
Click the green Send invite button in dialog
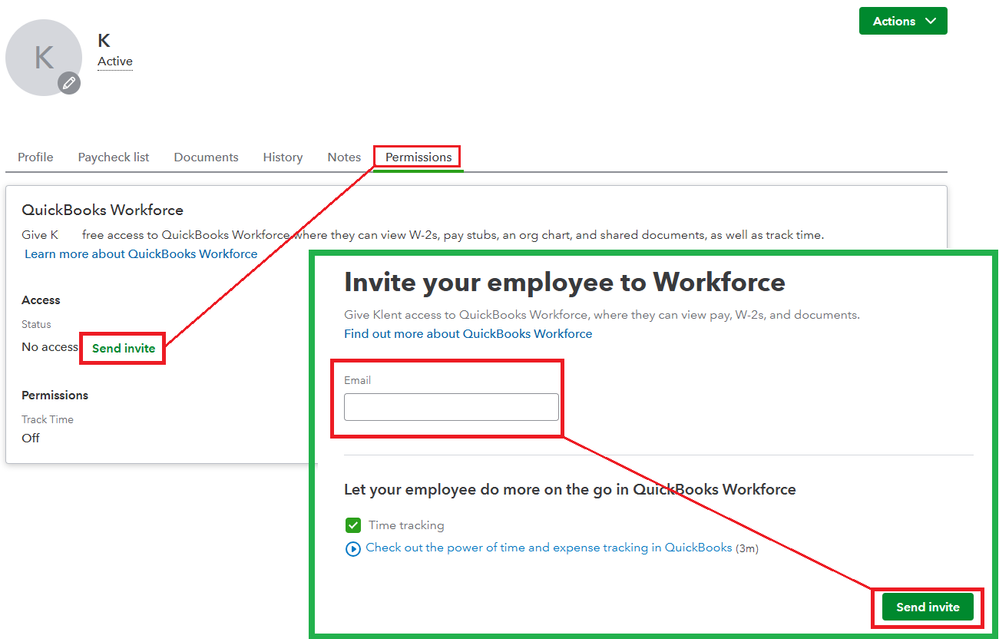[x=928, y=607]
